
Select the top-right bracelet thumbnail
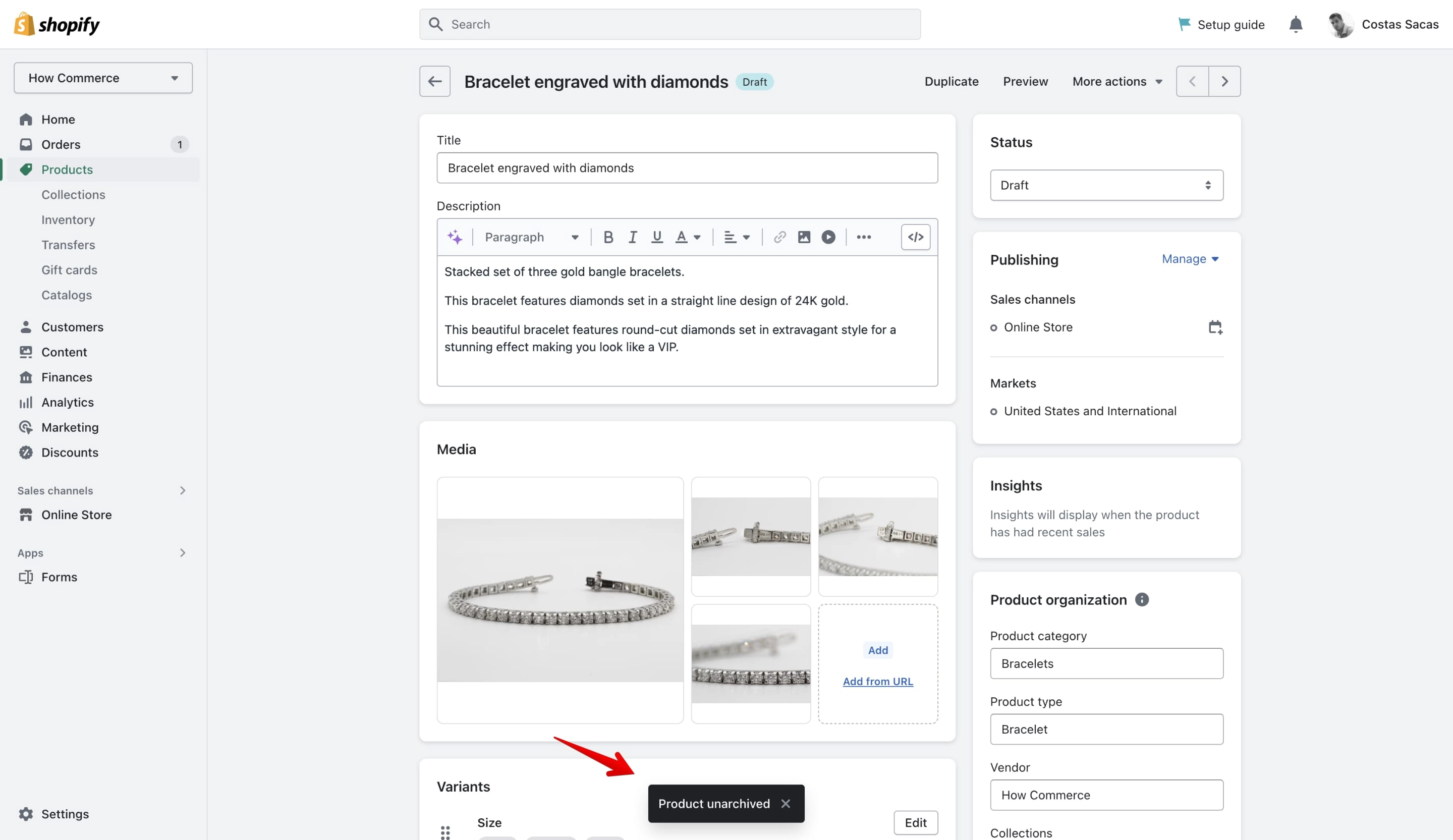pos(877,537)
